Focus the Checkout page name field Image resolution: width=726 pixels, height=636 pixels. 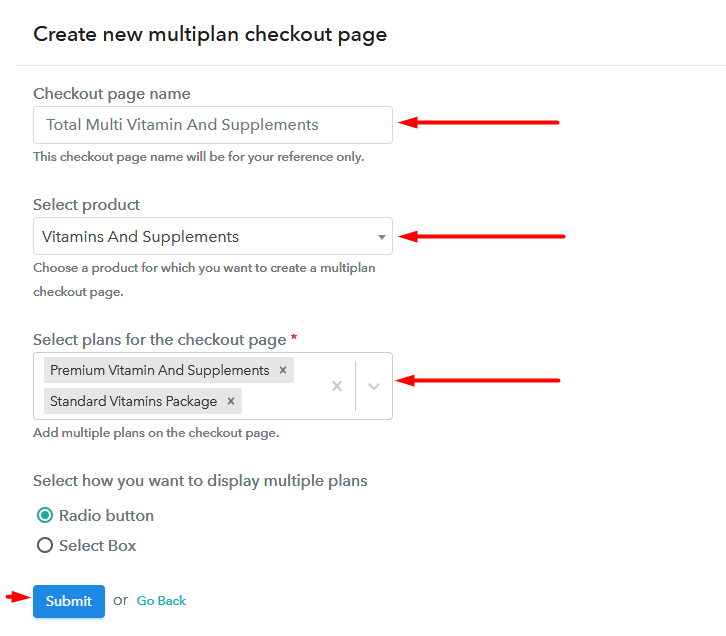click(x=212, y=125)
